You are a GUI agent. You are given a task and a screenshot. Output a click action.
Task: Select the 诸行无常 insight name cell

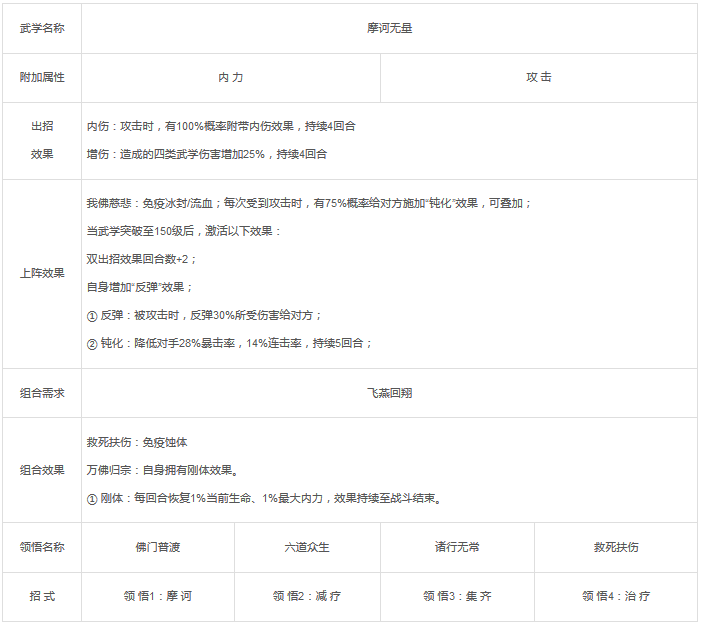(x=457, y=547)
